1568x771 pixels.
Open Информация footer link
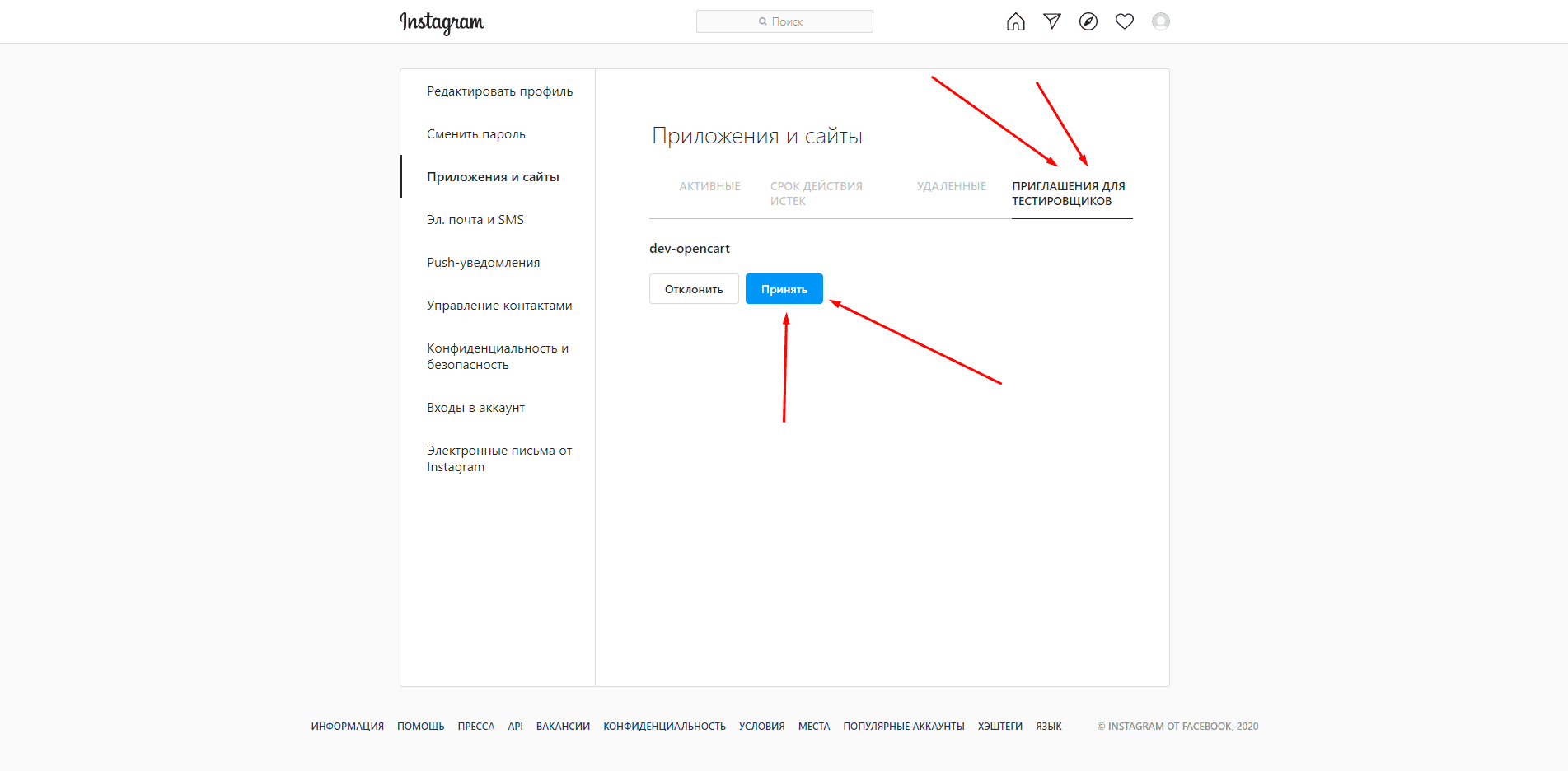tap(348, 727)
